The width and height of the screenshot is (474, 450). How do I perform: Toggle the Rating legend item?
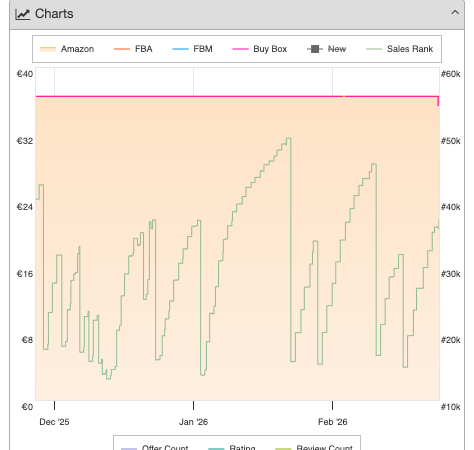tap(232, 447)
